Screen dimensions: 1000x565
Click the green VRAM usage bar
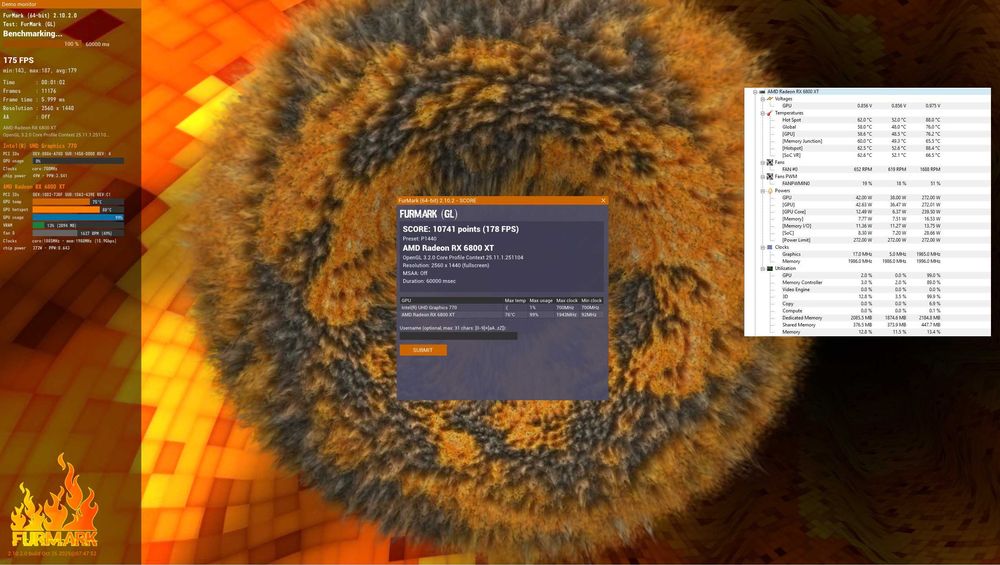coord(78,225)
